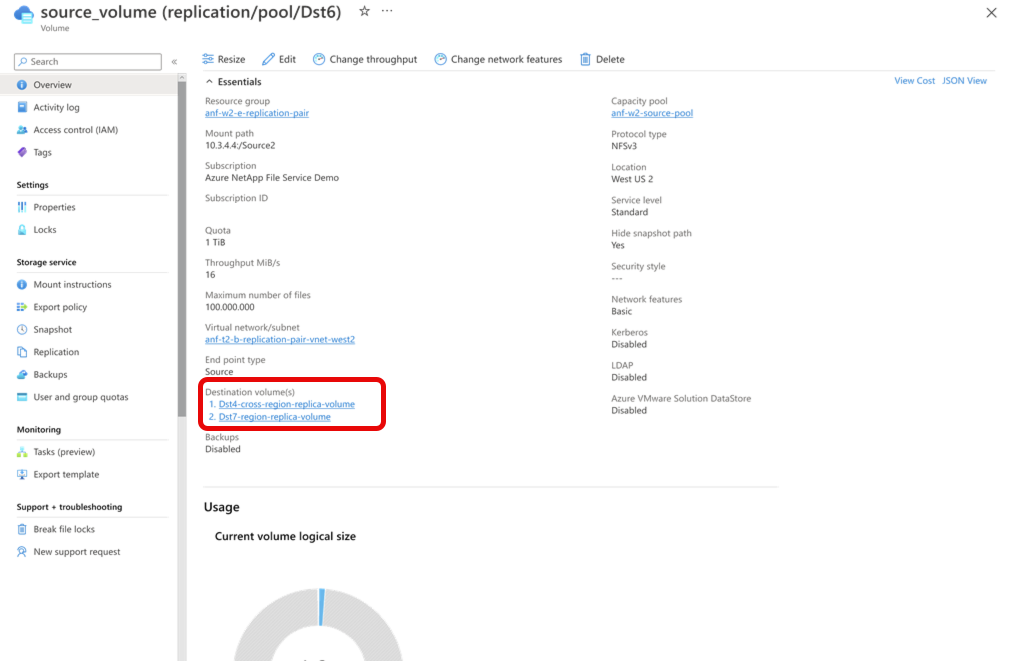The height and width of the screenshot is (661, 1012).
Task: Click the Quota value 1 TiB
Action: [215, 243]
